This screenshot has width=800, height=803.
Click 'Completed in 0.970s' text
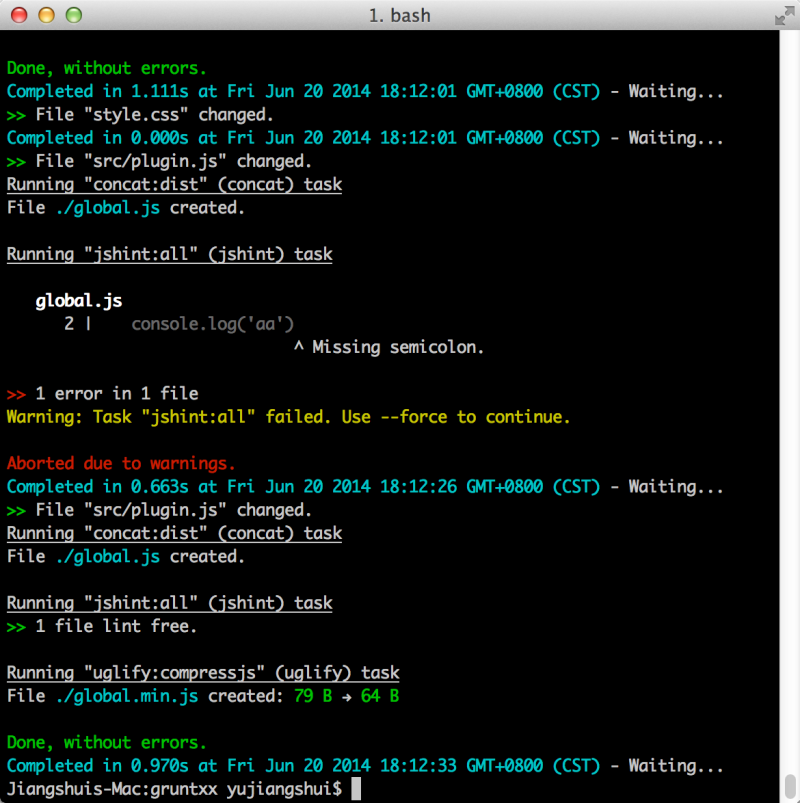[x=97, y=766]
